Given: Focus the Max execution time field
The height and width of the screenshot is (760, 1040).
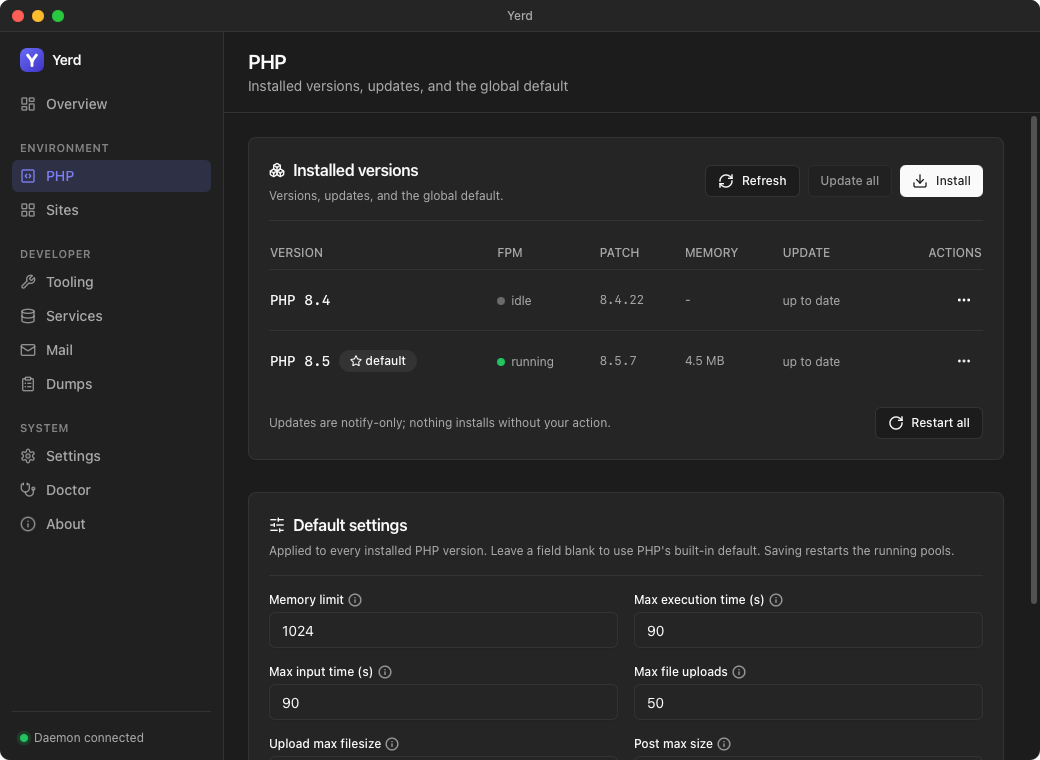Looking at the screenshot, I should (808, 630).
